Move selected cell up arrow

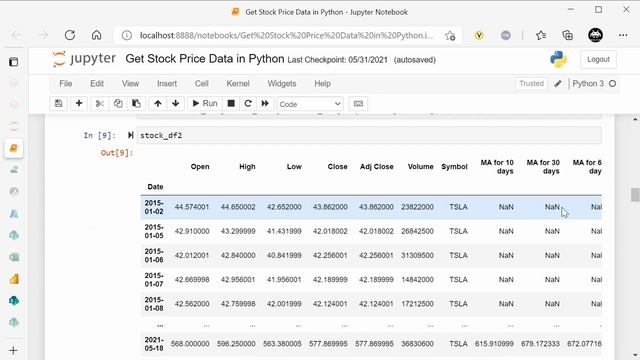(x=158, y=104)
